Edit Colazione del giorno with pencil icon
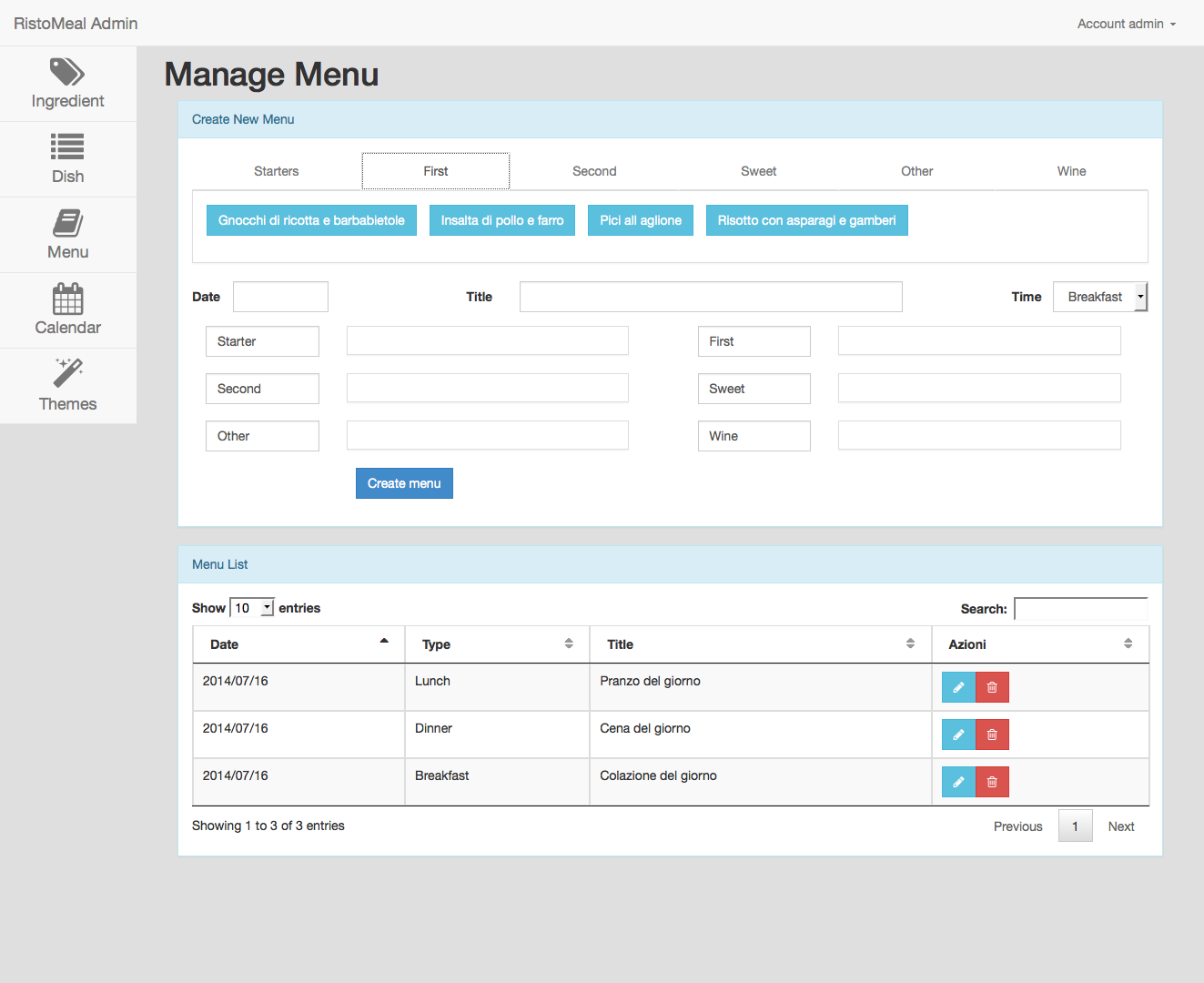The image size is (1204, 983). coord(957,781)
